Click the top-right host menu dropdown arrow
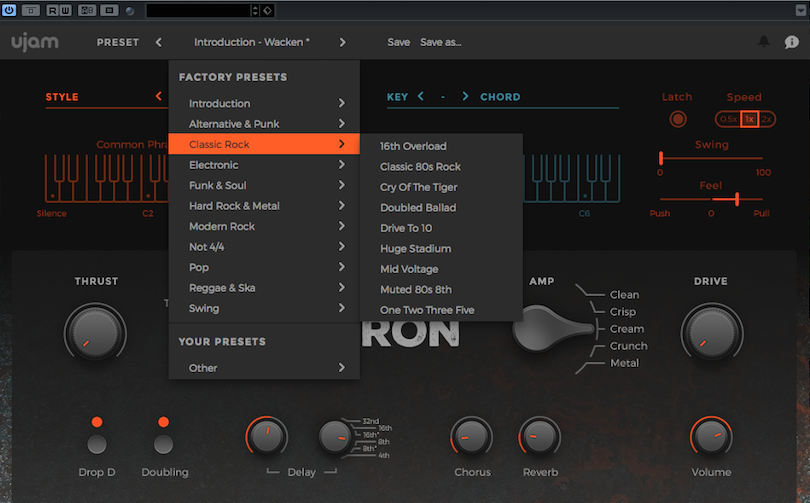Image resolution: width=810 pixels, height=503 pixels. tap(801, 10)
